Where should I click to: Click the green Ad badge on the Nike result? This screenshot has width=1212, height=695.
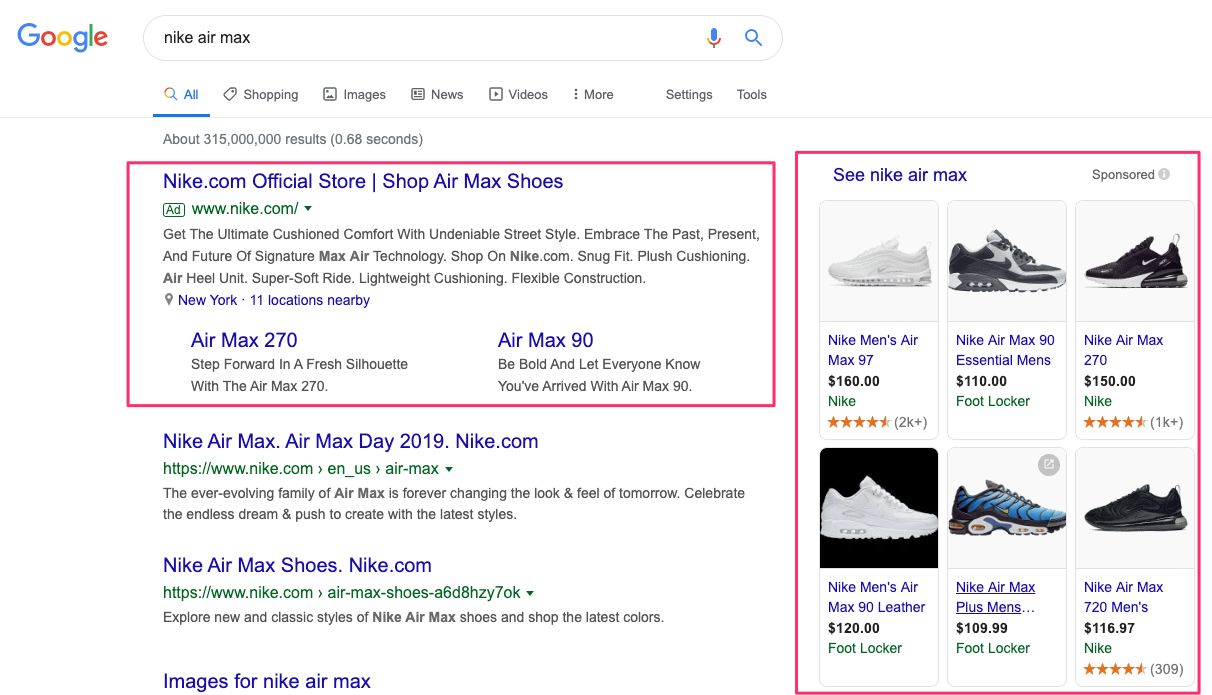pos(173,210)
